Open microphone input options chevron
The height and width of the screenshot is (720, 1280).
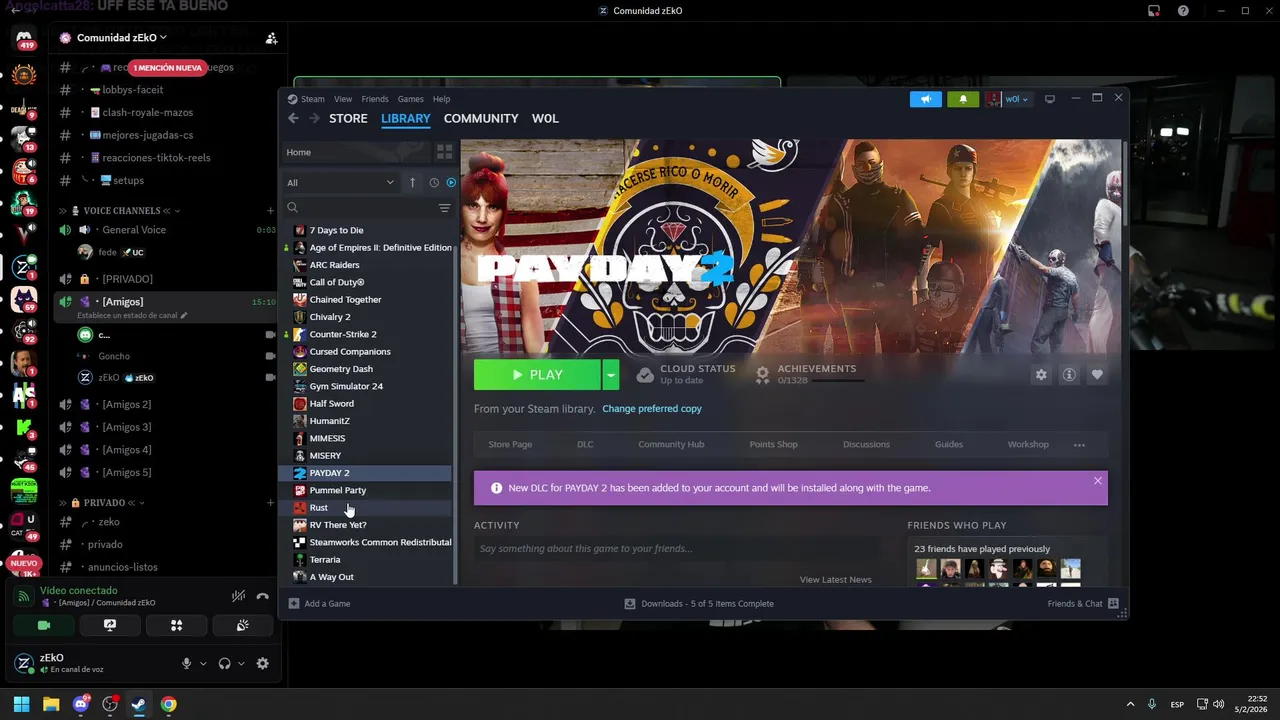[x=203, y=664]
